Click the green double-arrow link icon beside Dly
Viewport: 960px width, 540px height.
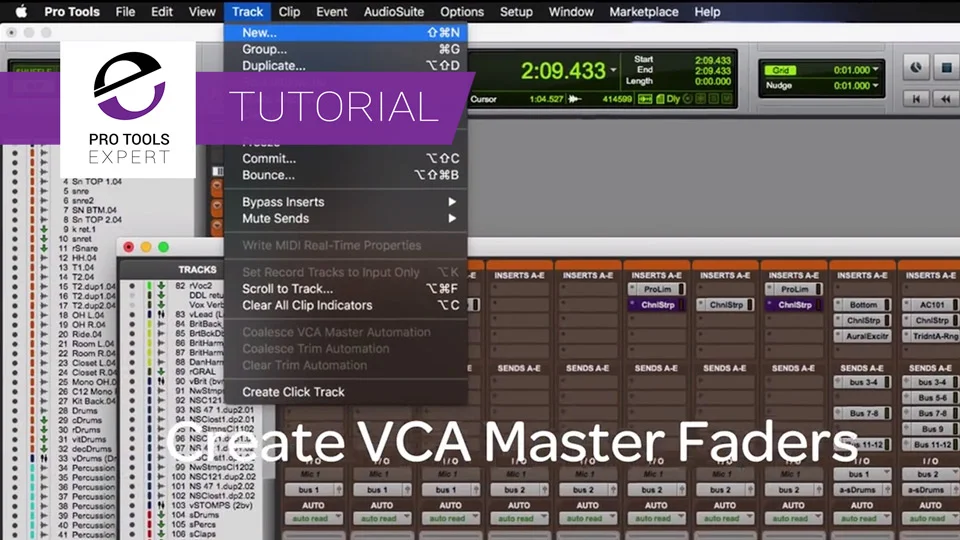[645, 99]
